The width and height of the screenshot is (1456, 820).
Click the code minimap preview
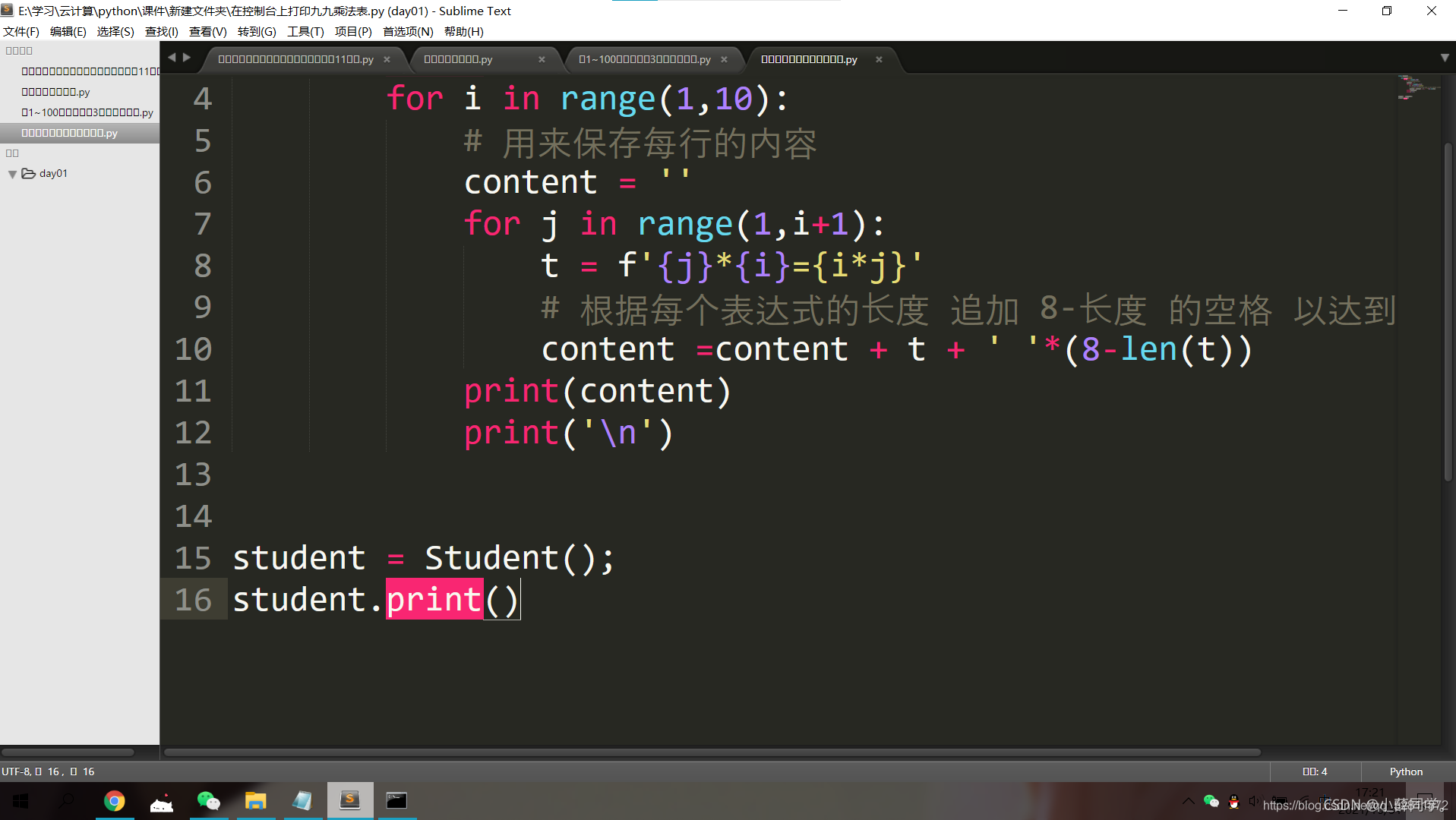1417,88
